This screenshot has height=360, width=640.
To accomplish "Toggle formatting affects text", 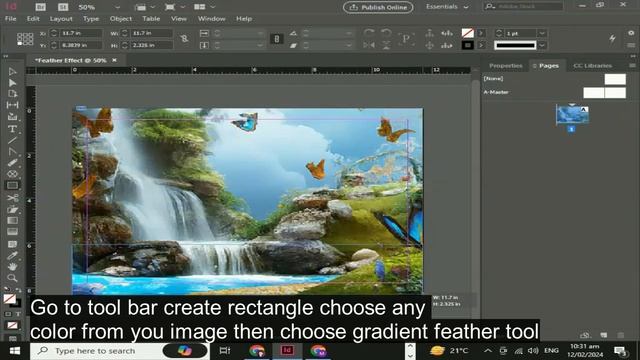I will (18, 314).
